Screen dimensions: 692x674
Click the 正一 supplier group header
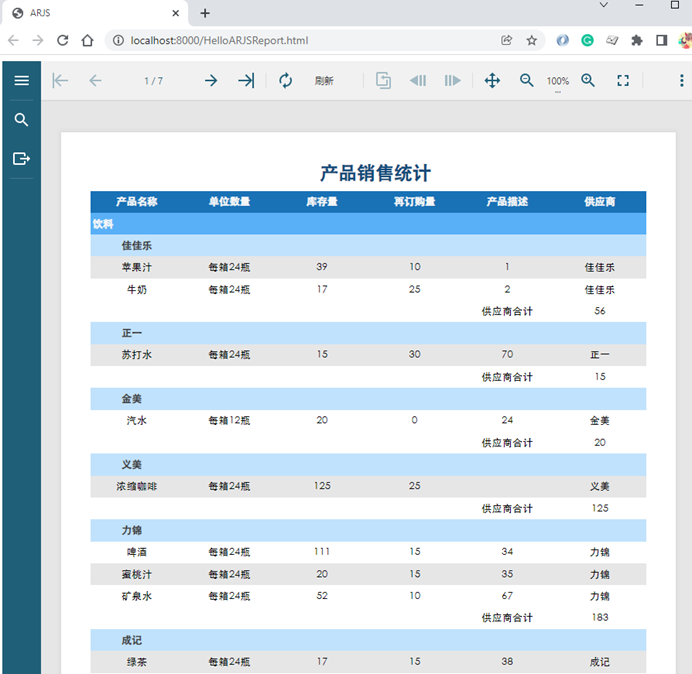click(x=368, y=333)
